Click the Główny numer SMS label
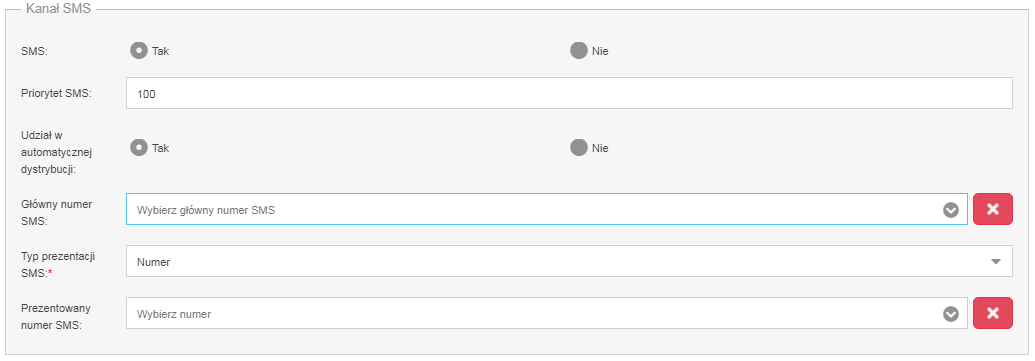The width and height of the screenshot is (1035, 361). pyautogui.click(x=57, y=213)
